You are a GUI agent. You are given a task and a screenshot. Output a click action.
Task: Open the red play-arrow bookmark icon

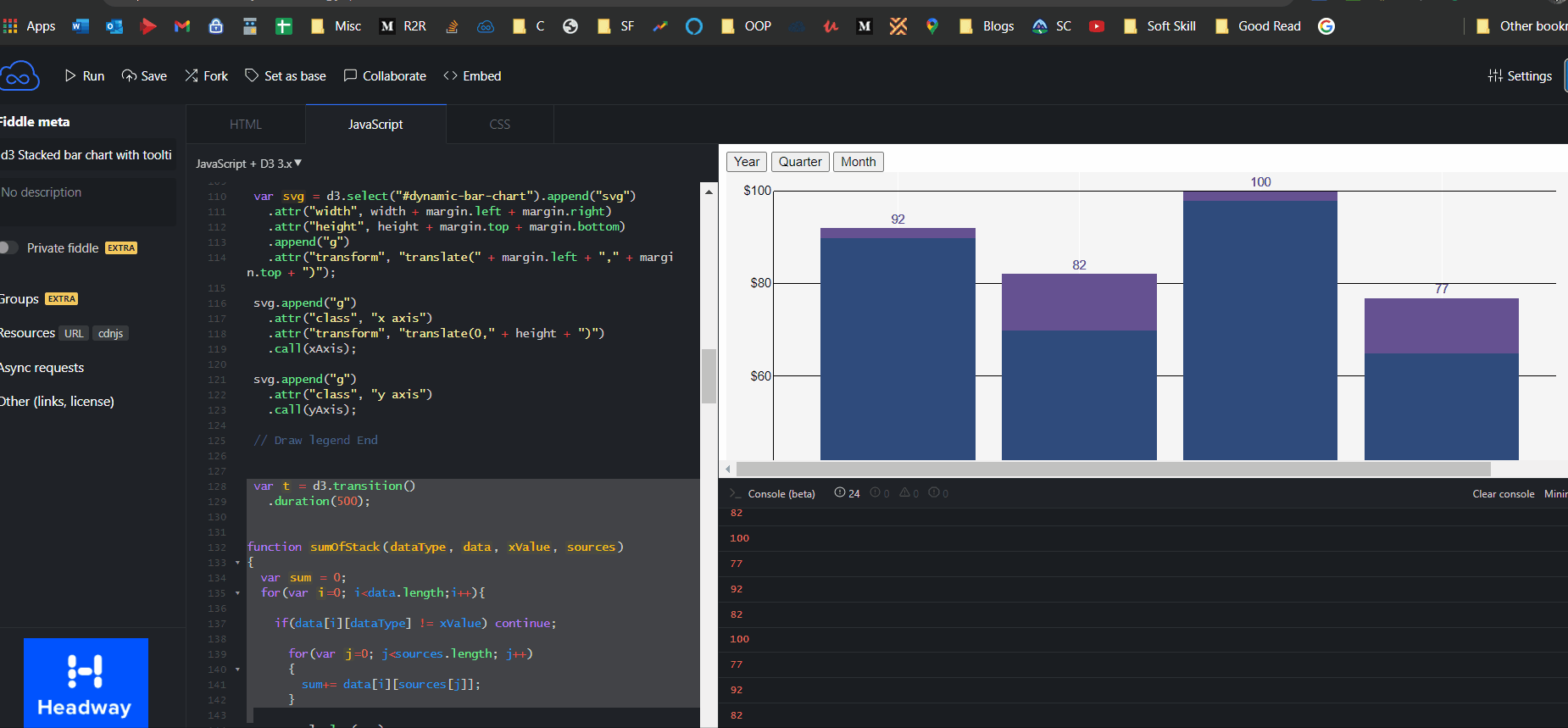(x=148, y=26)
